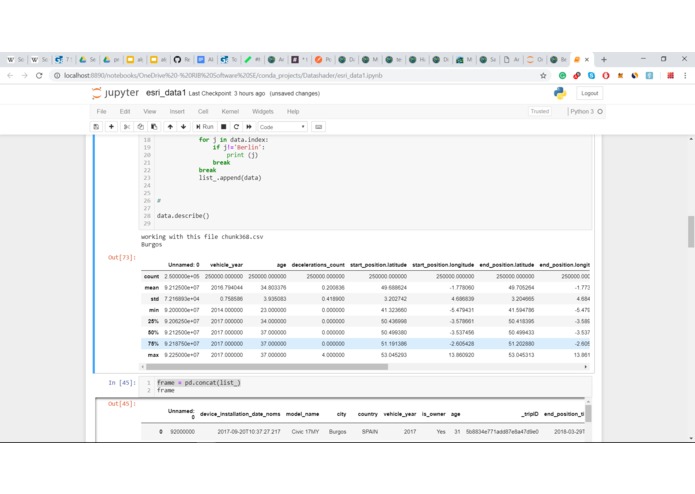Click the decelerations_count column header
Screen dimensions: 695x494
pos(318,265)
